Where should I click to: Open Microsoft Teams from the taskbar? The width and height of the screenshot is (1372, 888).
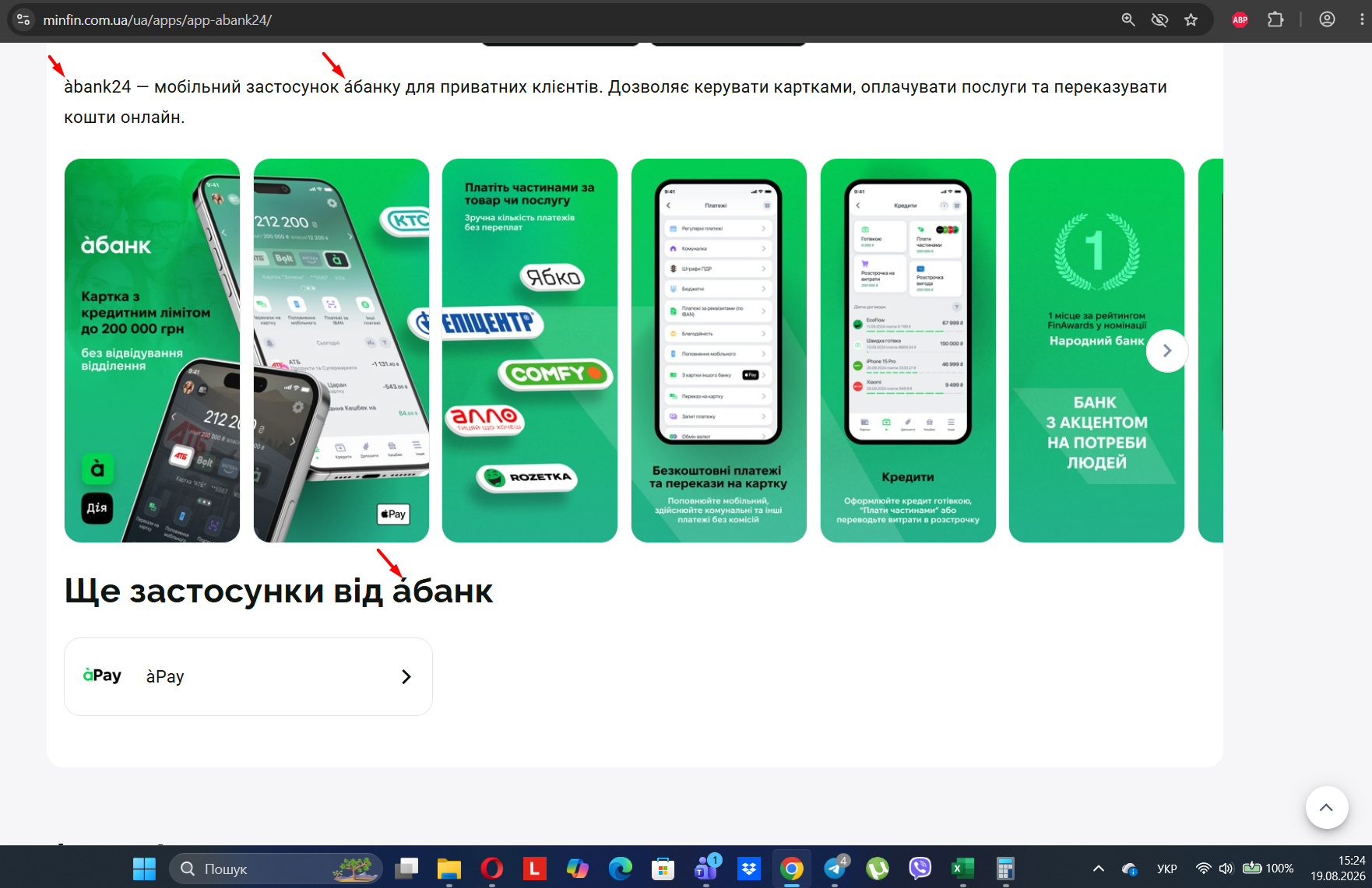[706, 869]
